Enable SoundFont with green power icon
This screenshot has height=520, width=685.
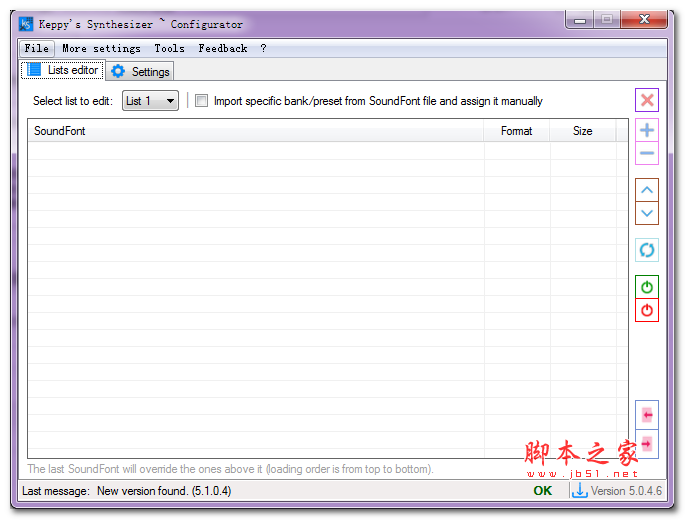click(x=647, y=287)
